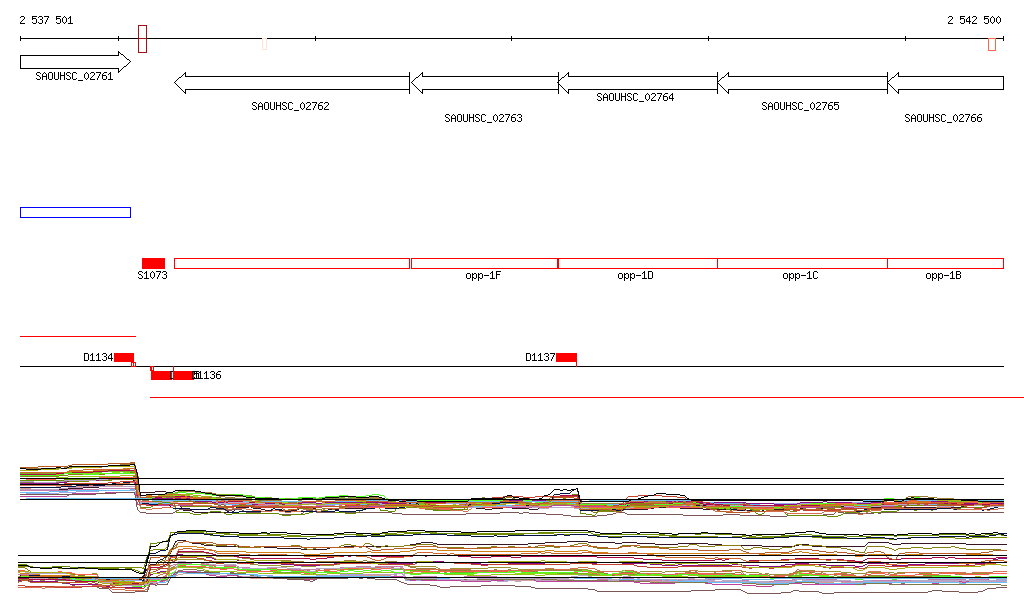The height and width of the screenshot is (611, 1024).
Task: Select the SAOUHSC_02763 gene arrow
Action: click(484, 82)
